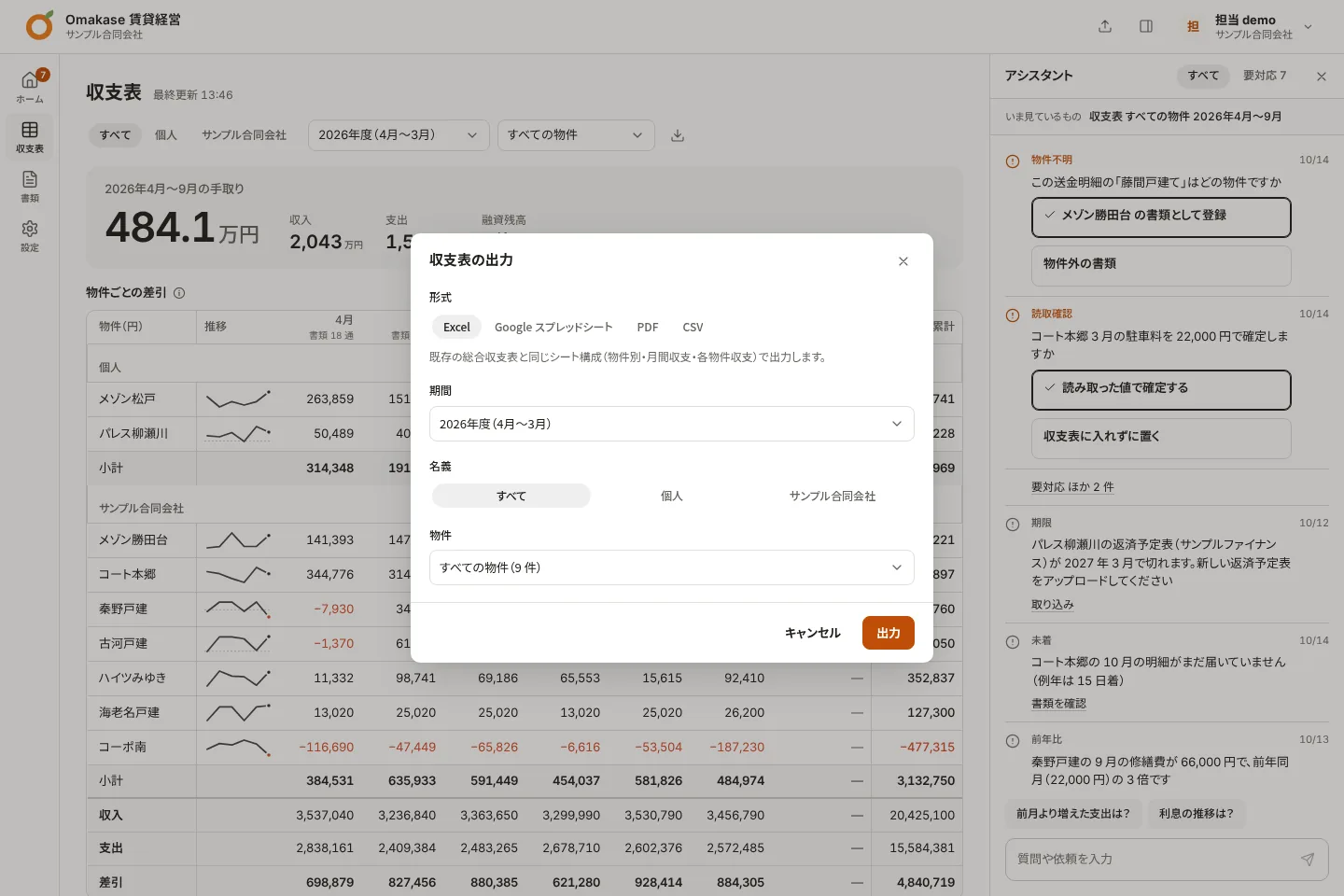Click 読み取った値で確定する
This screenshot has width=1344, height=896.
pyautogui.click(x=1161, y=389)
